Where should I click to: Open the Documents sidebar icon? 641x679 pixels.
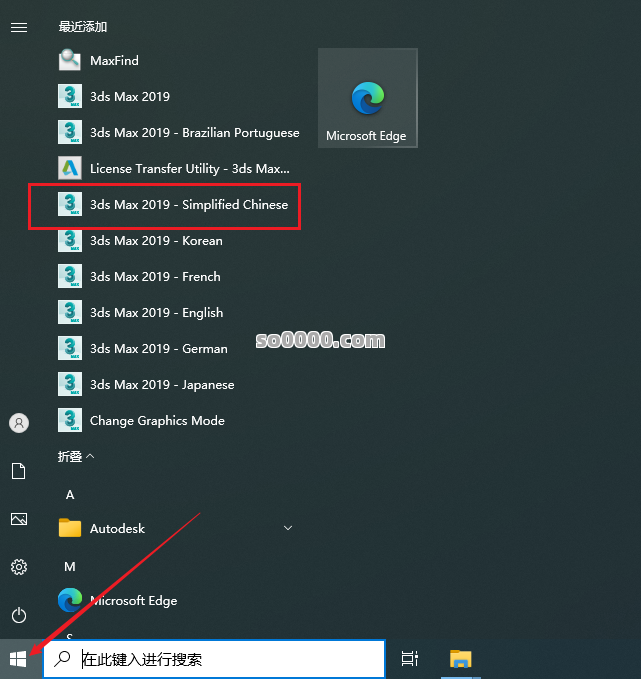pyautogui.click(x=18, y=471)
